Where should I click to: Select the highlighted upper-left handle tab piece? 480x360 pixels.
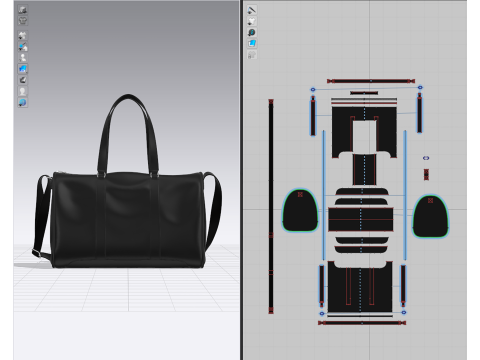[x=313, y=116]
